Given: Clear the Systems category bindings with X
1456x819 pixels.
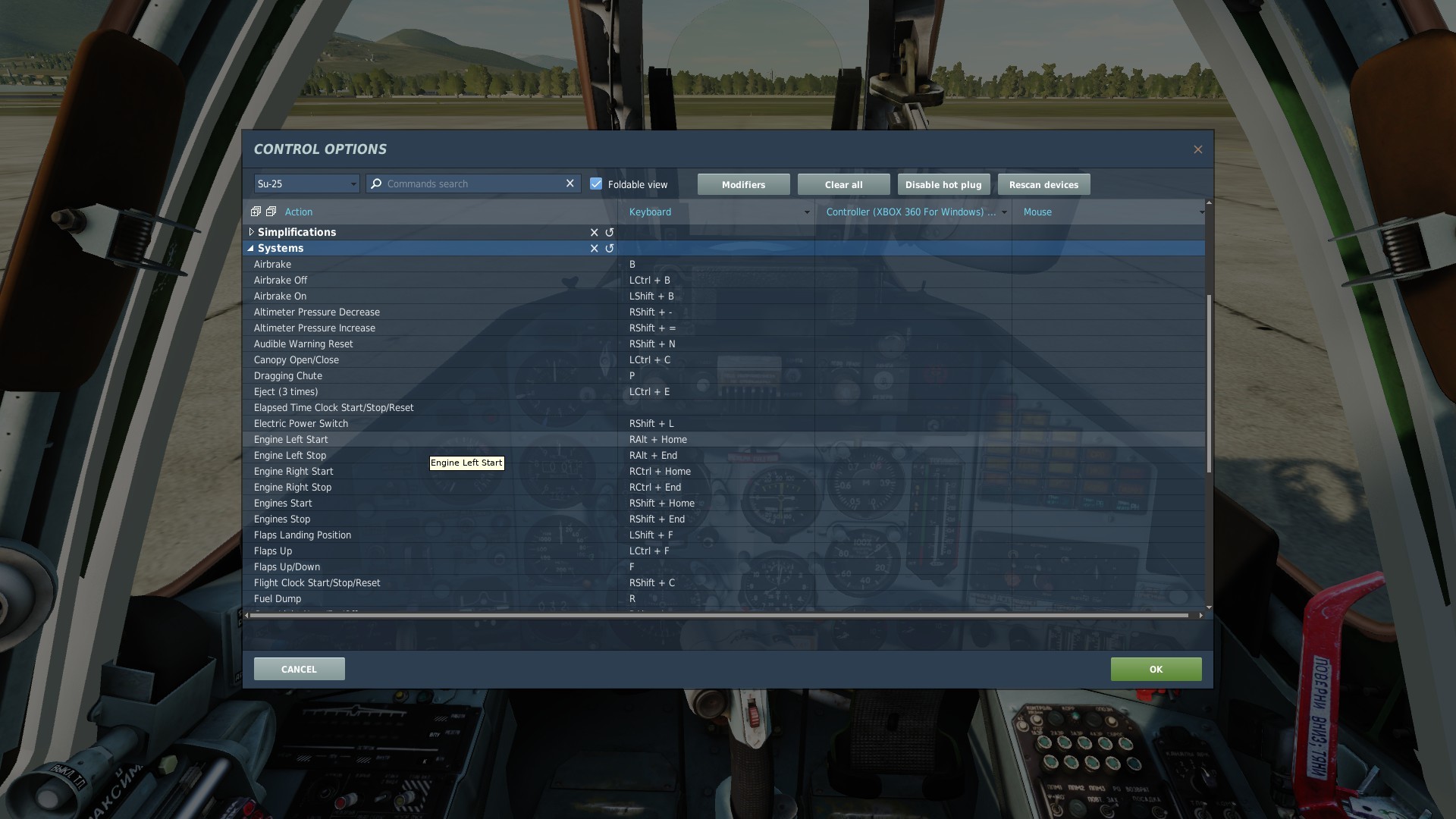Looking at the screenshot, I should click(595, 248).
